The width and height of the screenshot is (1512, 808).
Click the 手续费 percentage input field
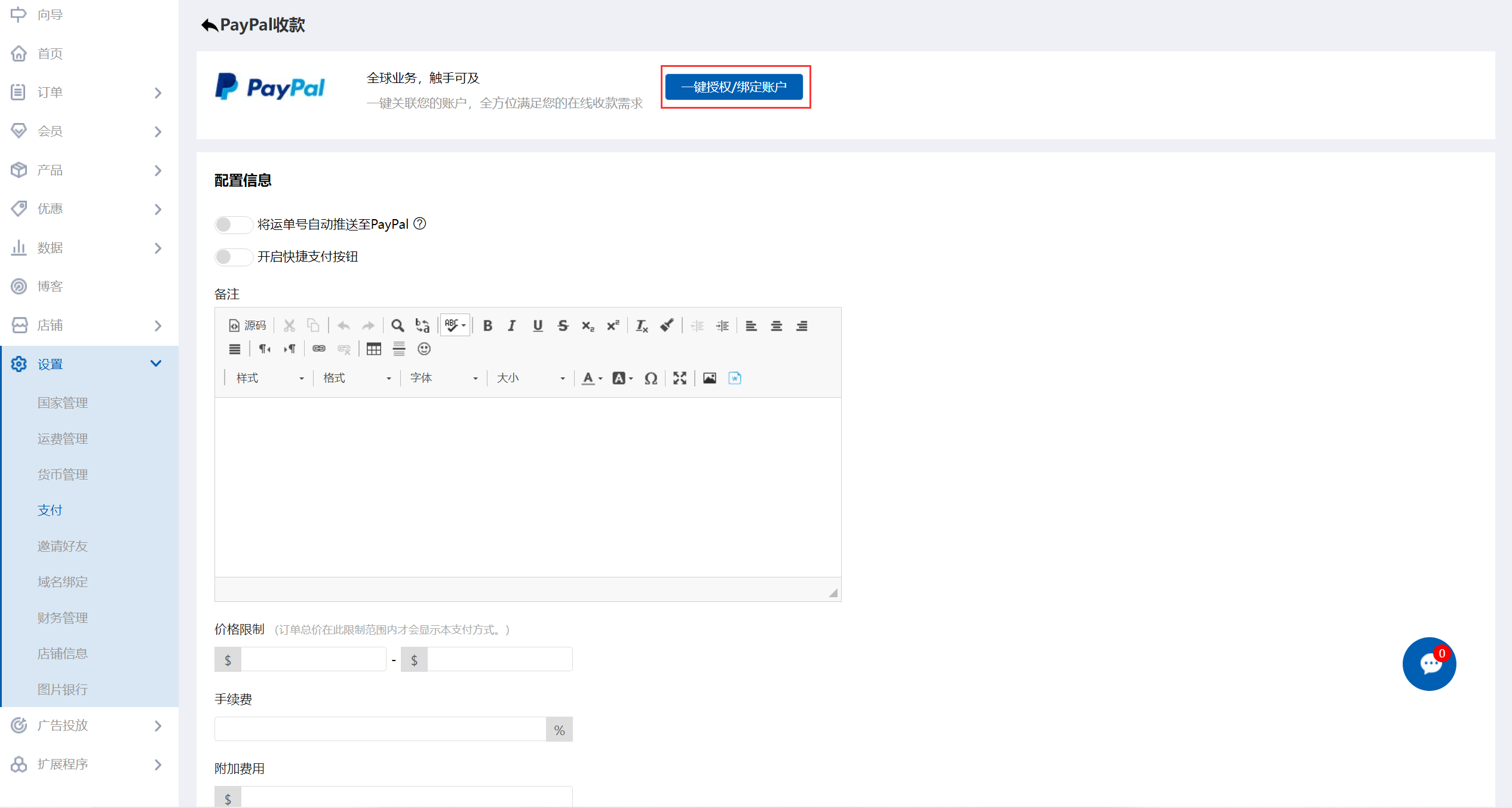coord(380,729)
